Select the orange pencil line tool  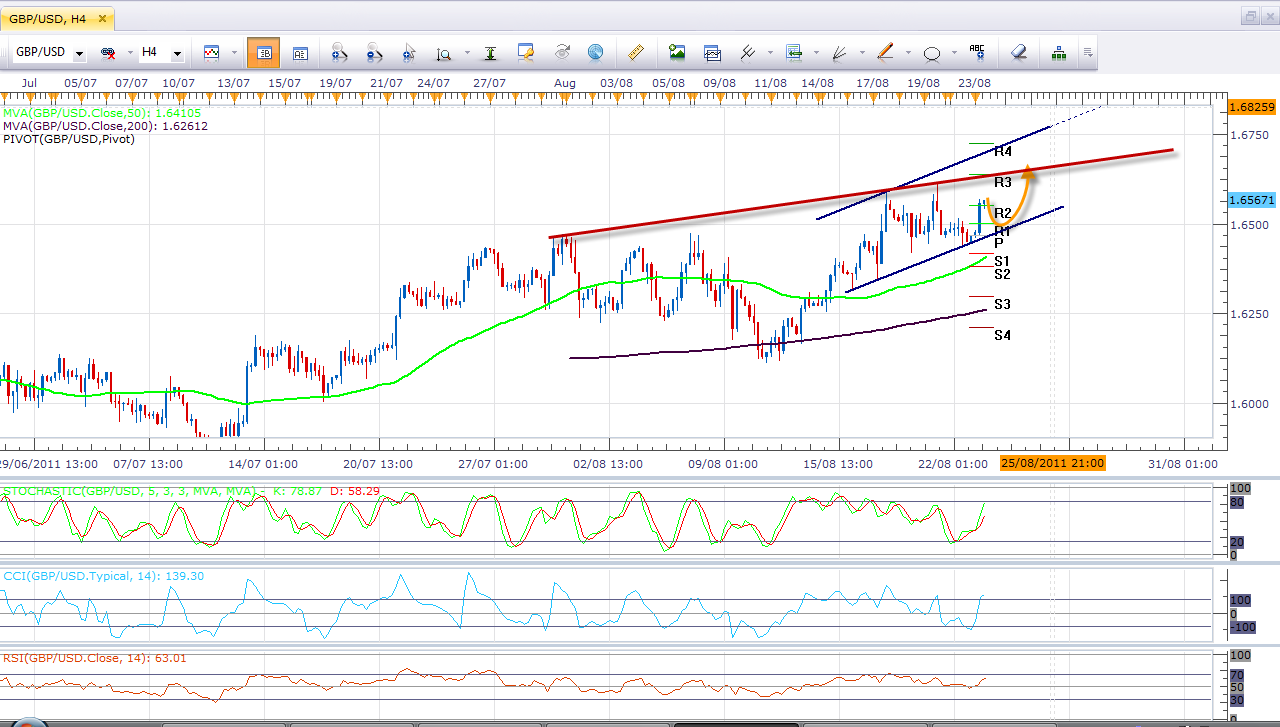(886, 52)
